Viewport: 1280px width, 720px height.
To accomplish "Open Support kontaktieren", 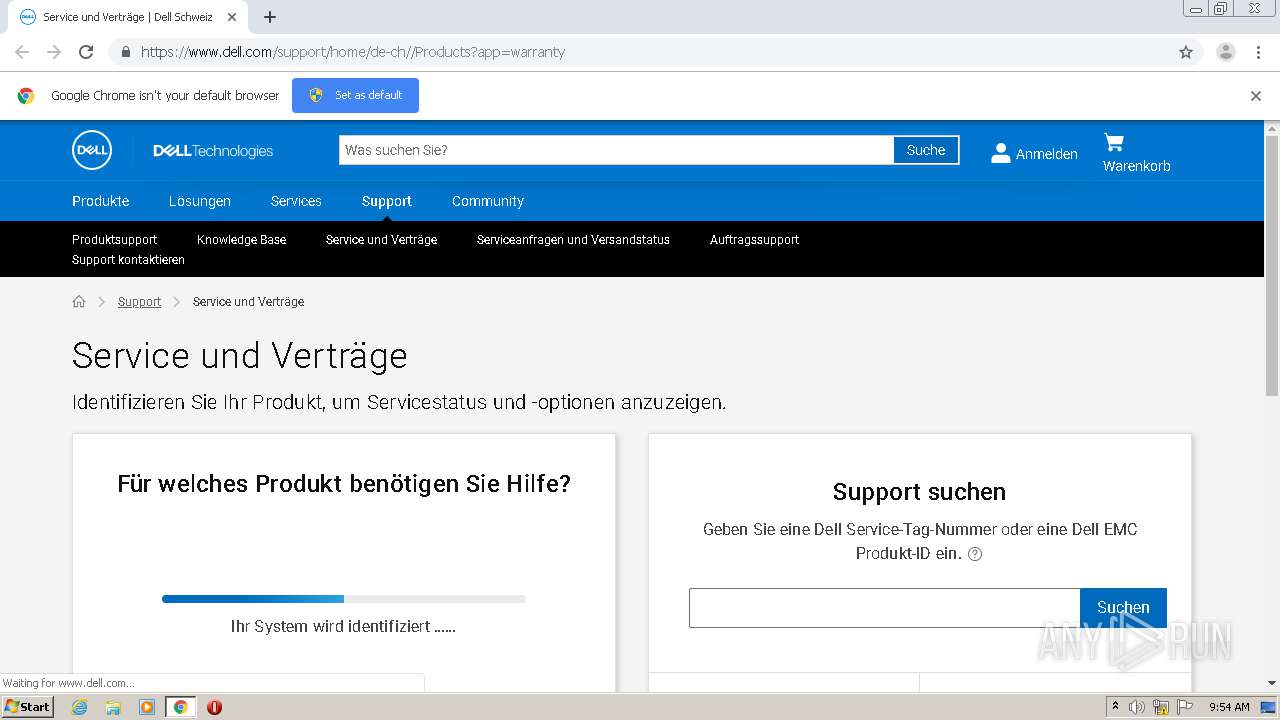I will 129,260.
